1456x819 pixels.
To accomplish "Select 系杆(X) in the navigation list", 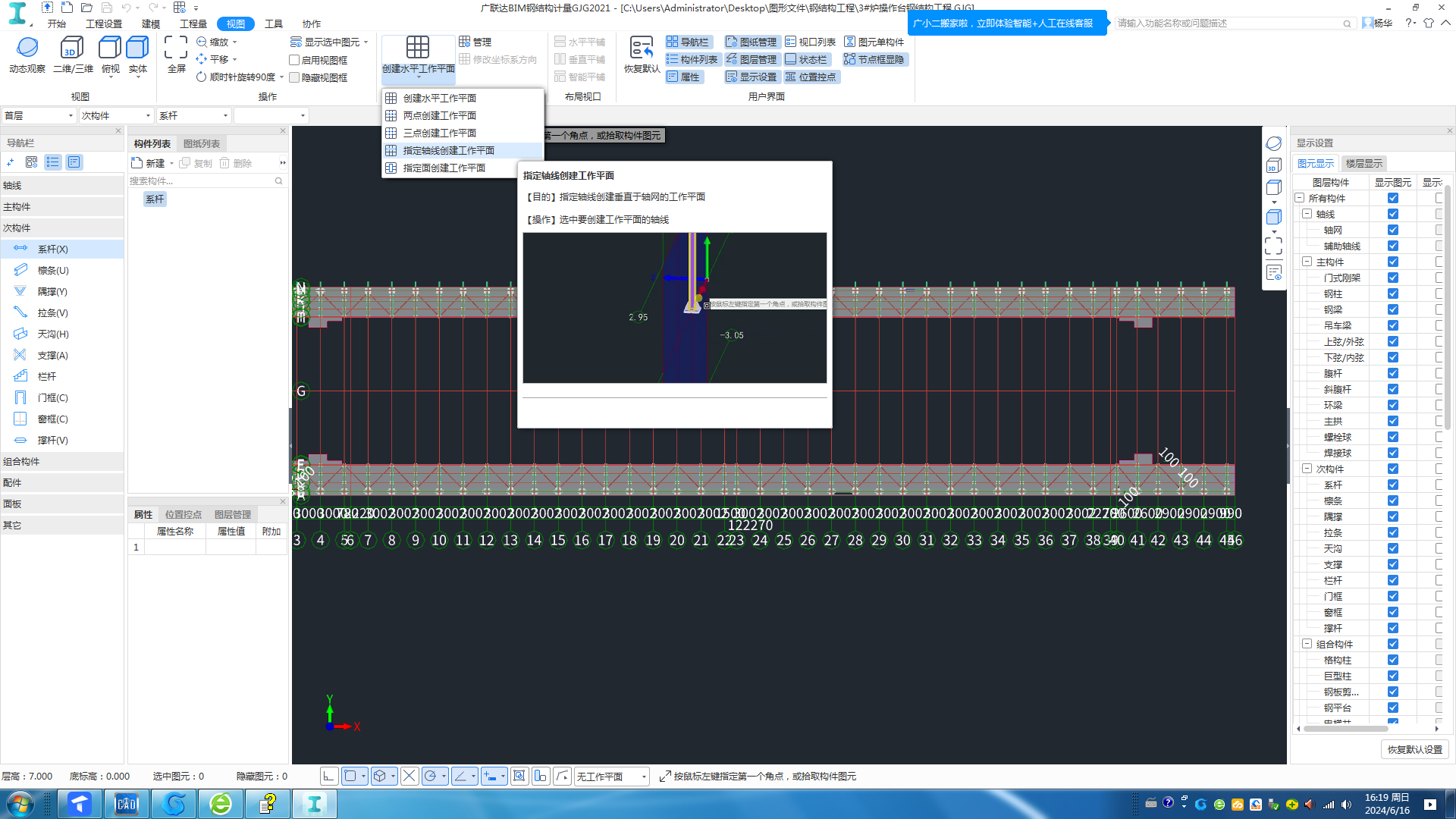I will (x=62, y=249).
